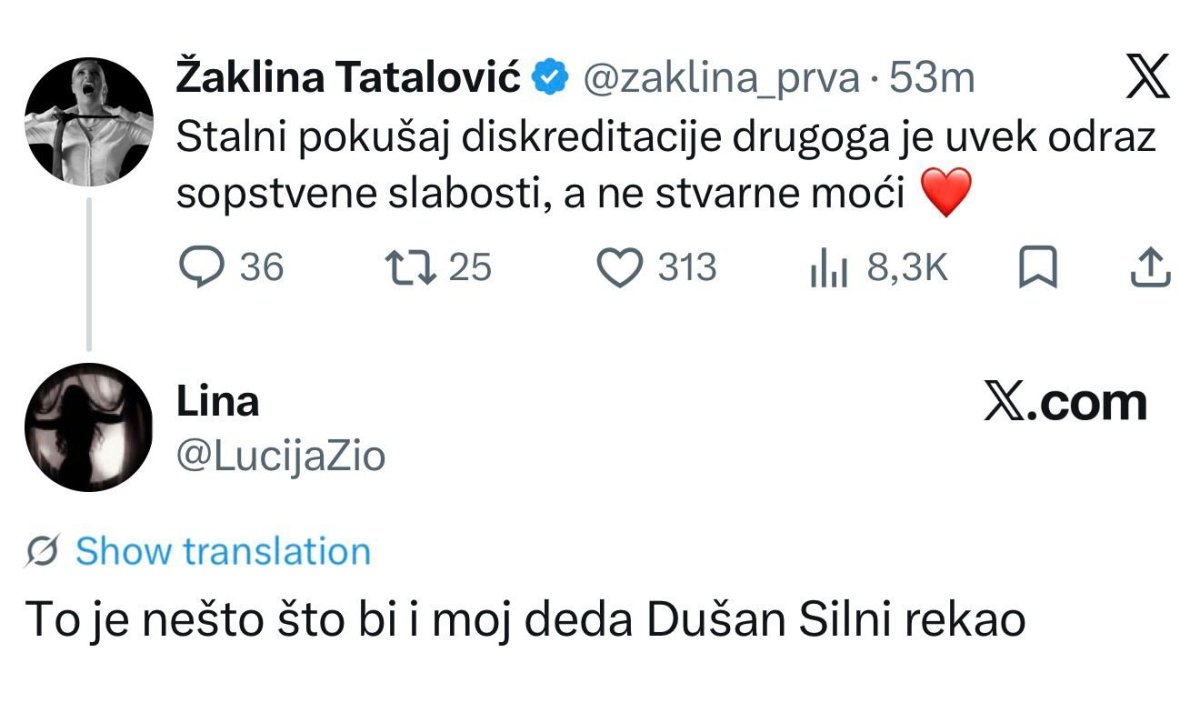Click the X logo top right

pyautogui.click(x=1146, y=79)
